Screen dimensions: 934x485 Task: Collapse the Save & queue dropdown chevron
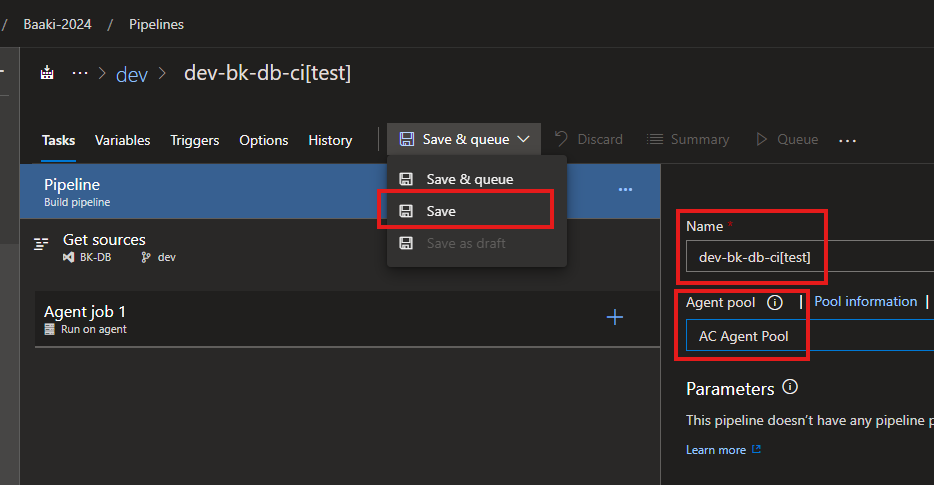524,139
